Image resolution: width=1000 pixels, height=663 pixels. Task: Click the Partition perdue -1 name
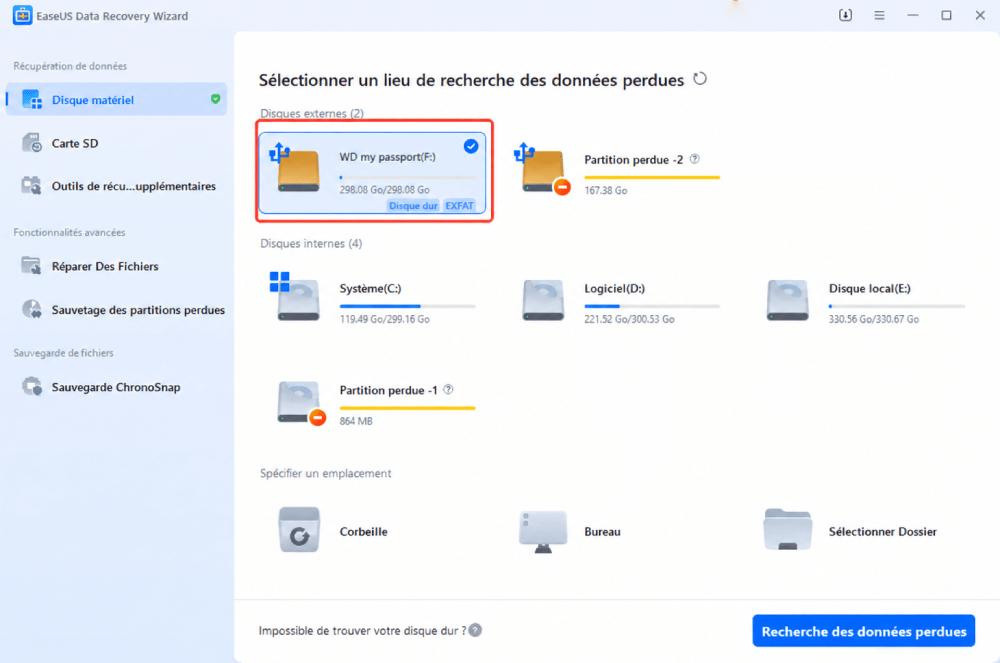pos(388,390)
